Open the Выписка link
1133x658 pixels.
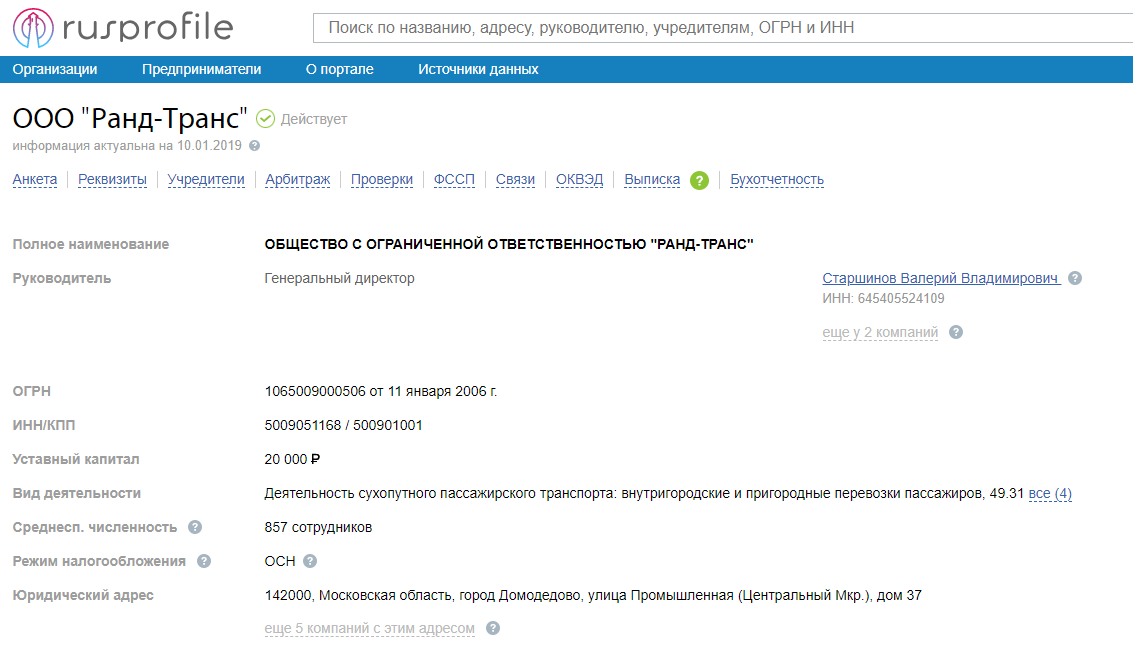(652, 179)
